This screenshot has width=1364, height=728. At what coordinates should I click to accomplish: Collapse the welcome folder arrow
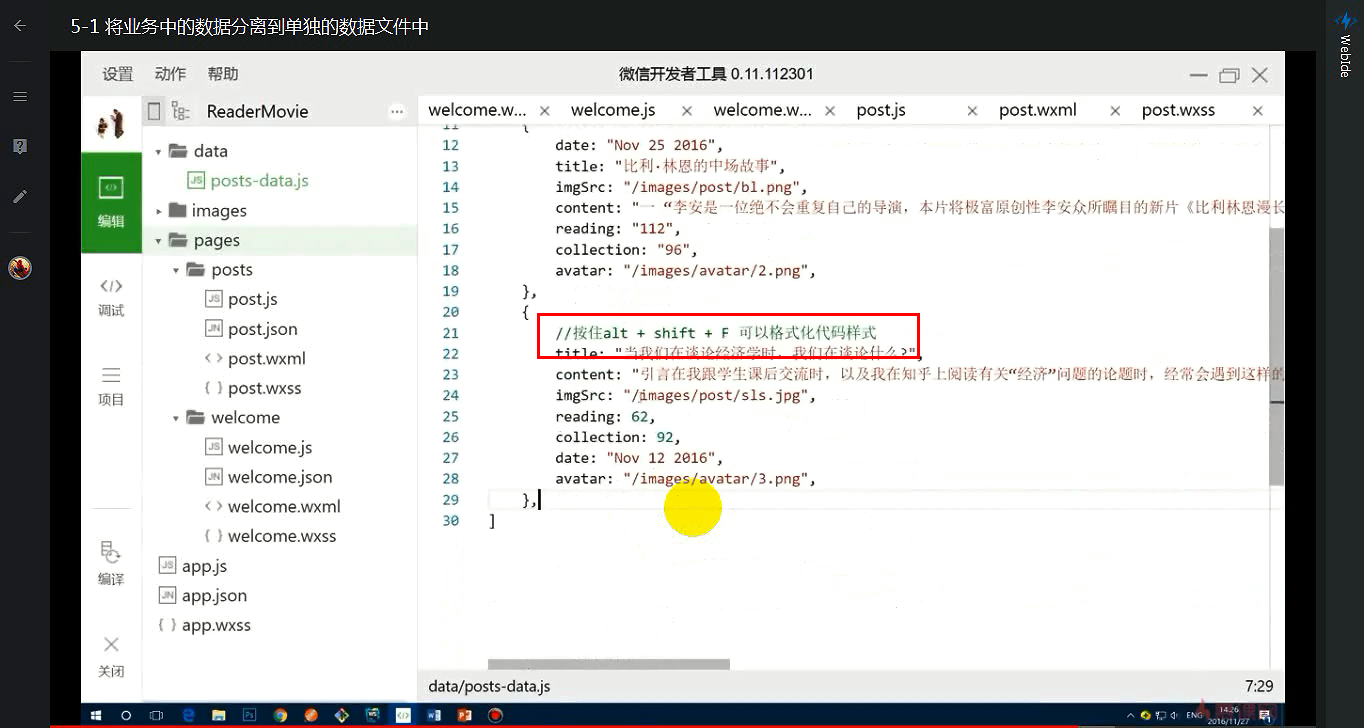click(175, 418)
